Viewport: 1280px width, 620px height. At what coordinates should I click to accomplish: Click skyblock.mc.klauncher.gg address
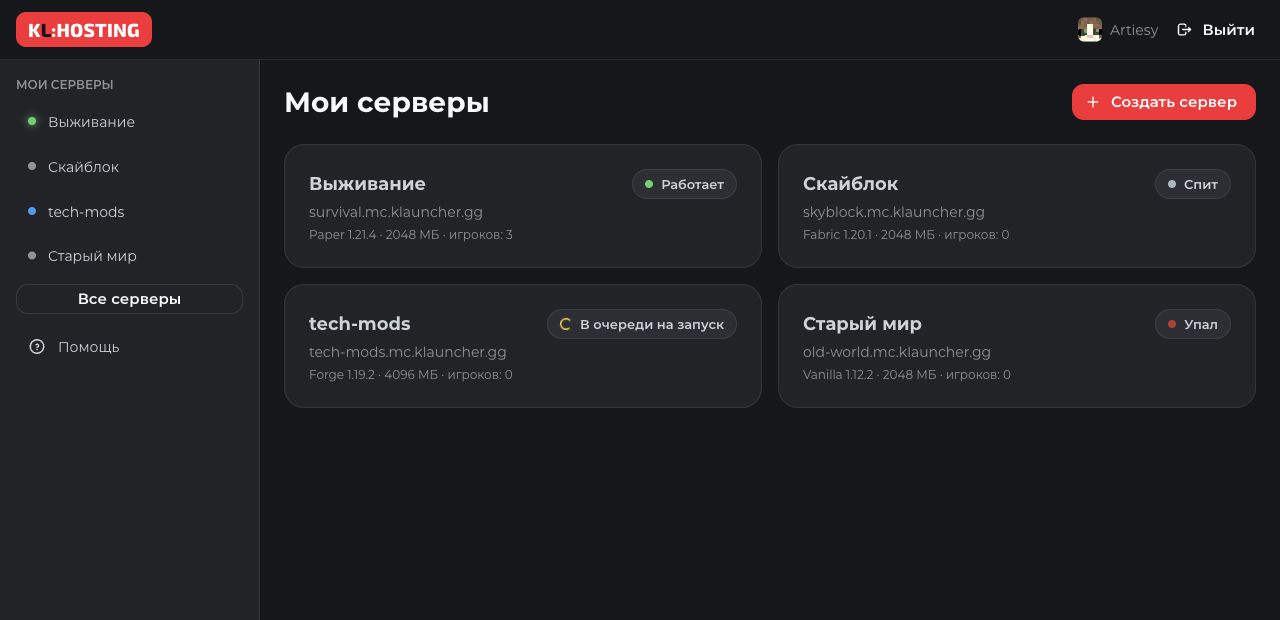[894, 212]
